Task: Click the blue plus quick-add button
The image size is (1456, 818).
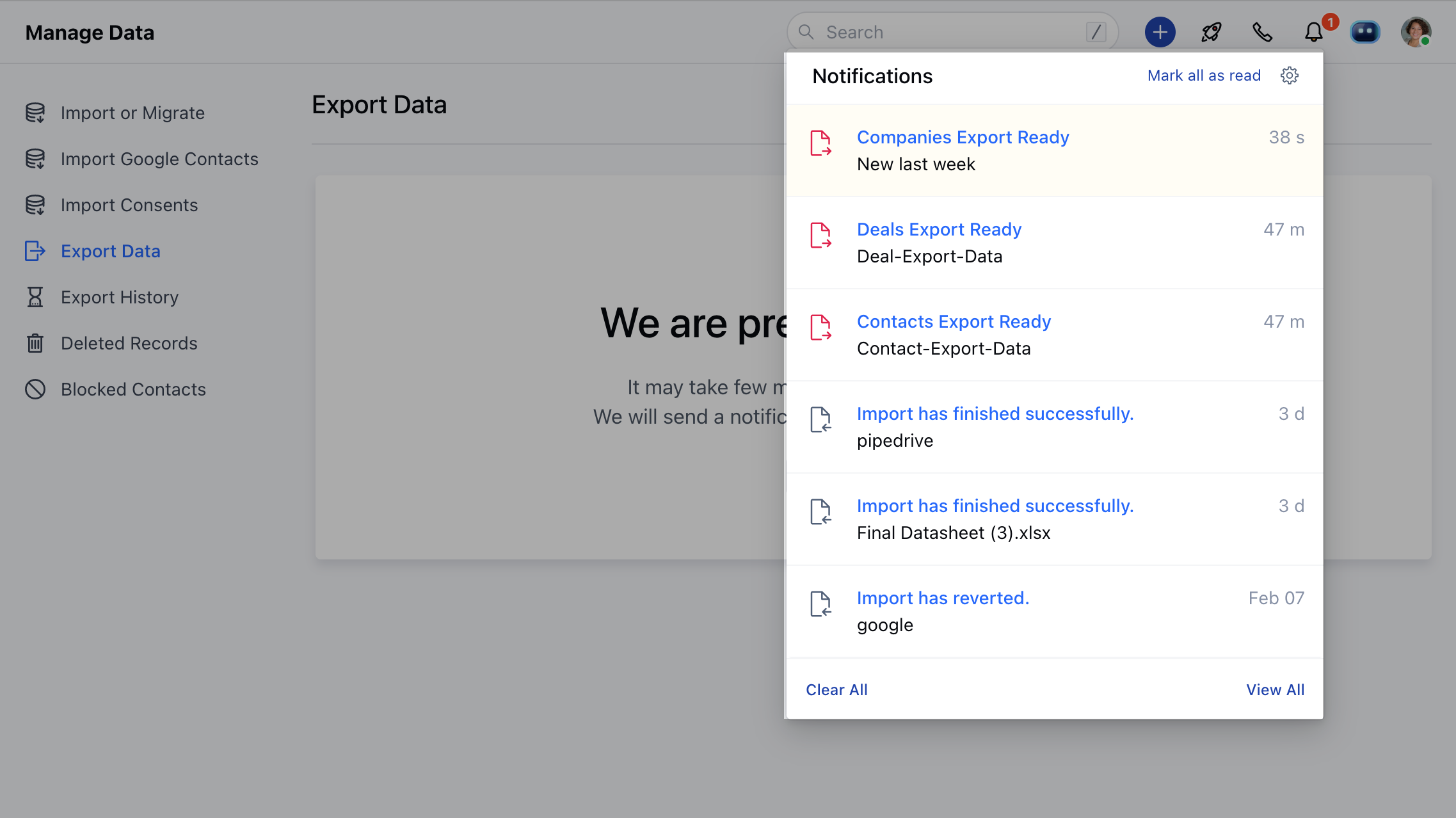Action: (x=1160, y=32)
